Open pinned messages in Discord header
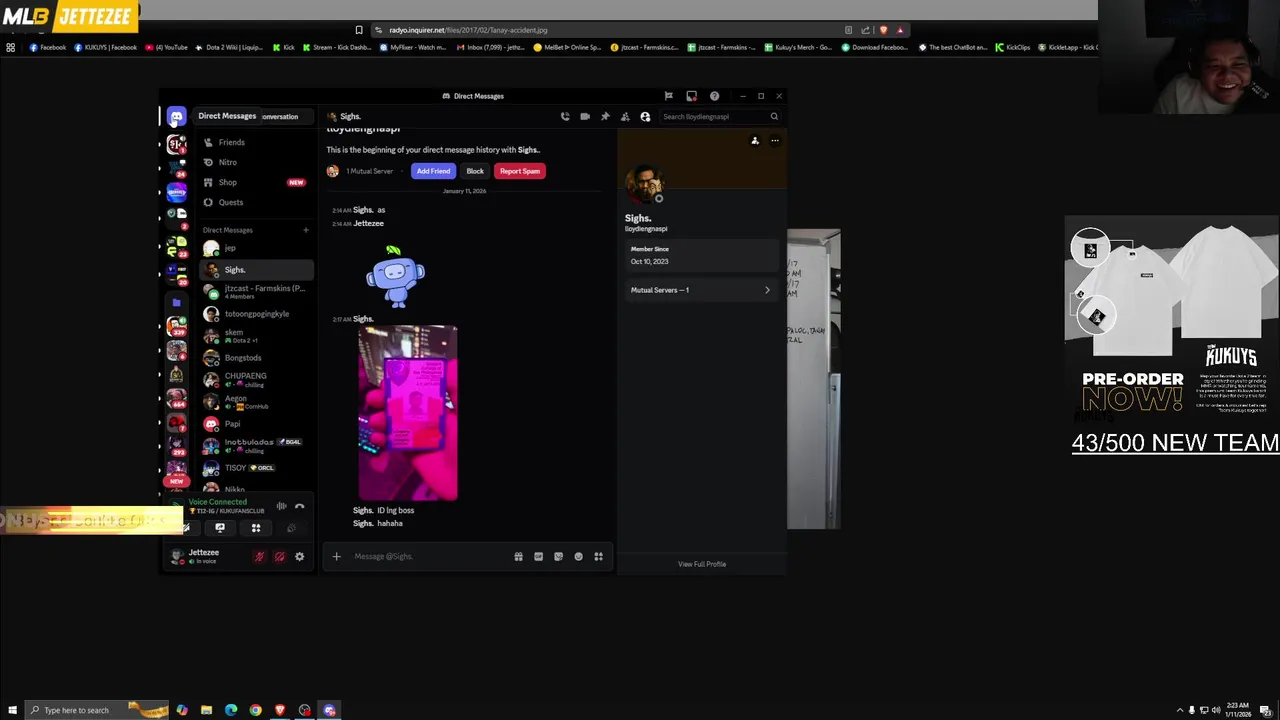This screenshot has height=720, width=1280. (x=605, y=117)
